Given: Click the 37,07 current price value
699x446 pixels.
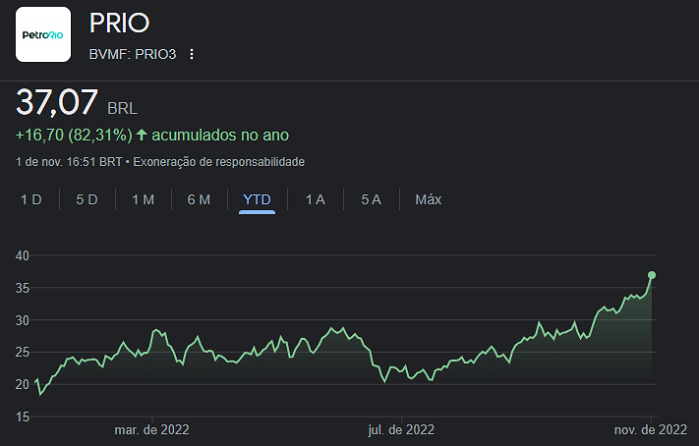Looking at the screenshot, I should [x=57, y=103].
